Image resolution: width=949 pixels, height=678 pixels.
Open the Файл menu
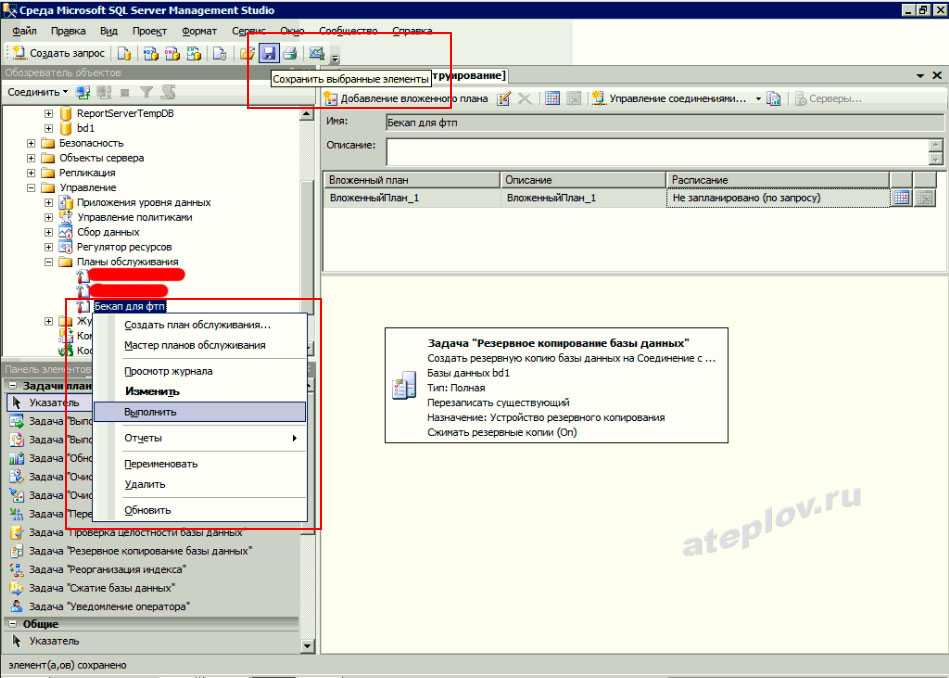pyautogui.click(x=24, y=31)
